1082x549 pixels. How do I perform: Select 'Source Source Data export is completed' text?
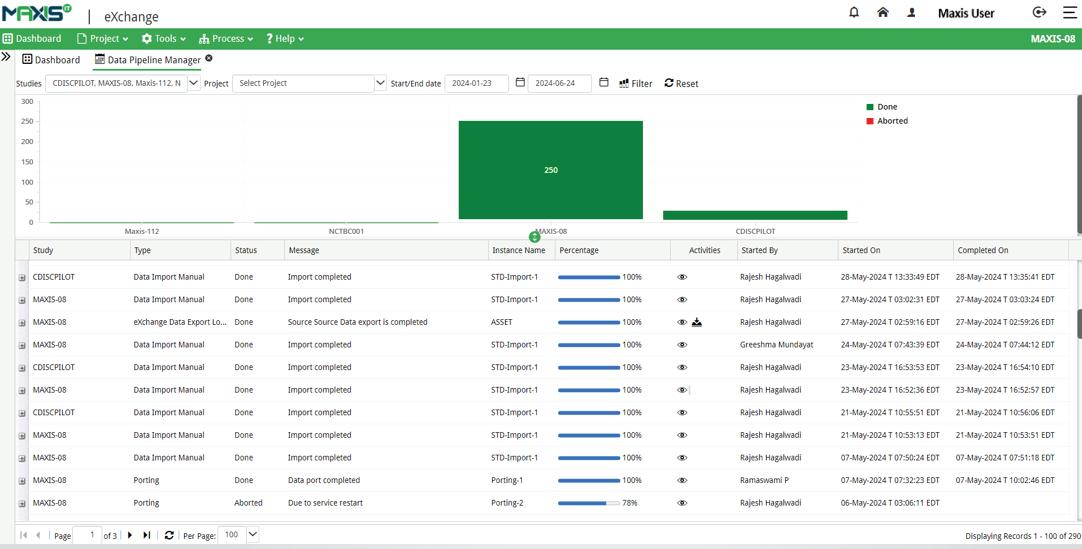coord(357,322)
